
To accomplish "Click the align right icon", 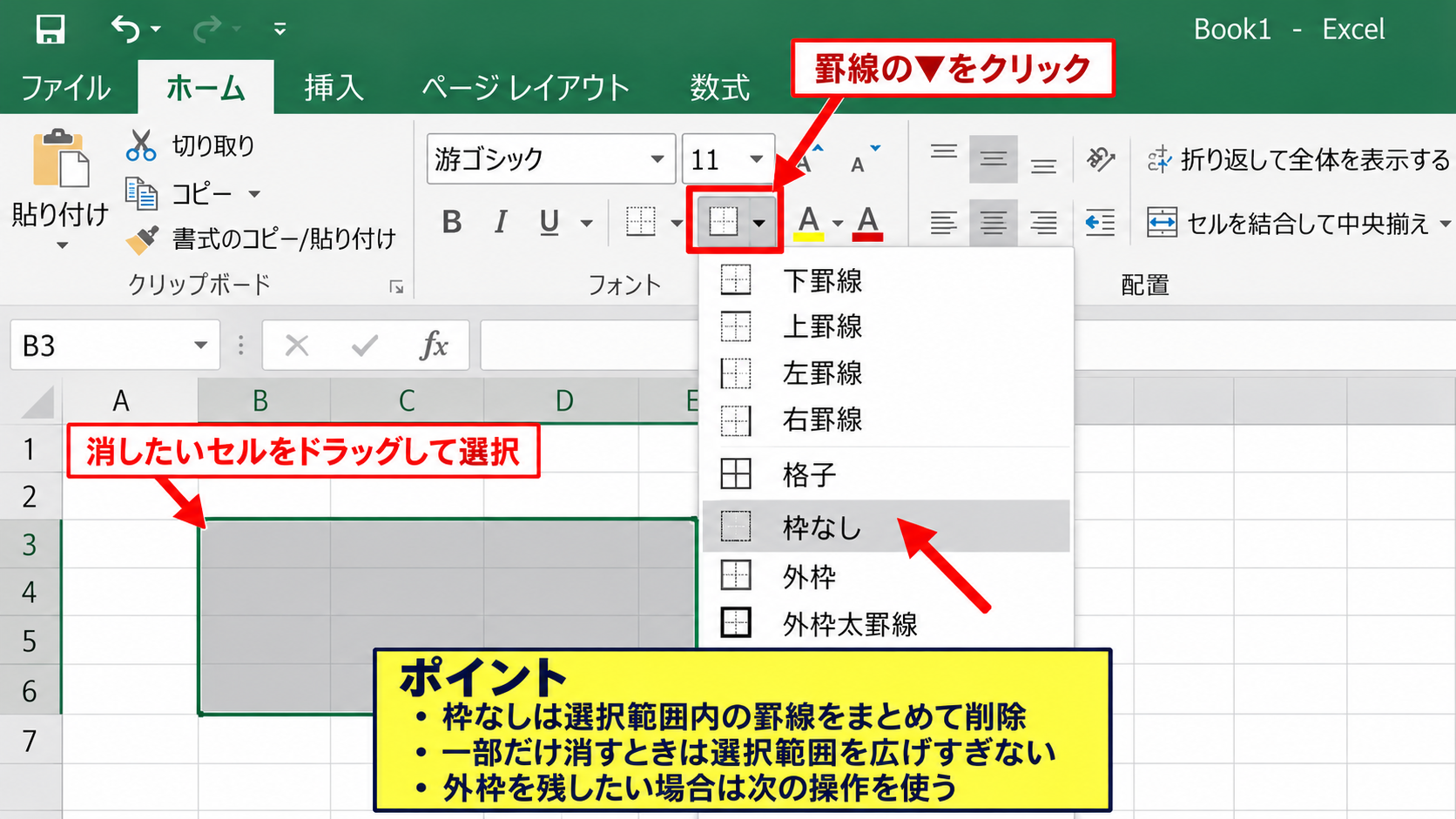I will point(1043,223).
